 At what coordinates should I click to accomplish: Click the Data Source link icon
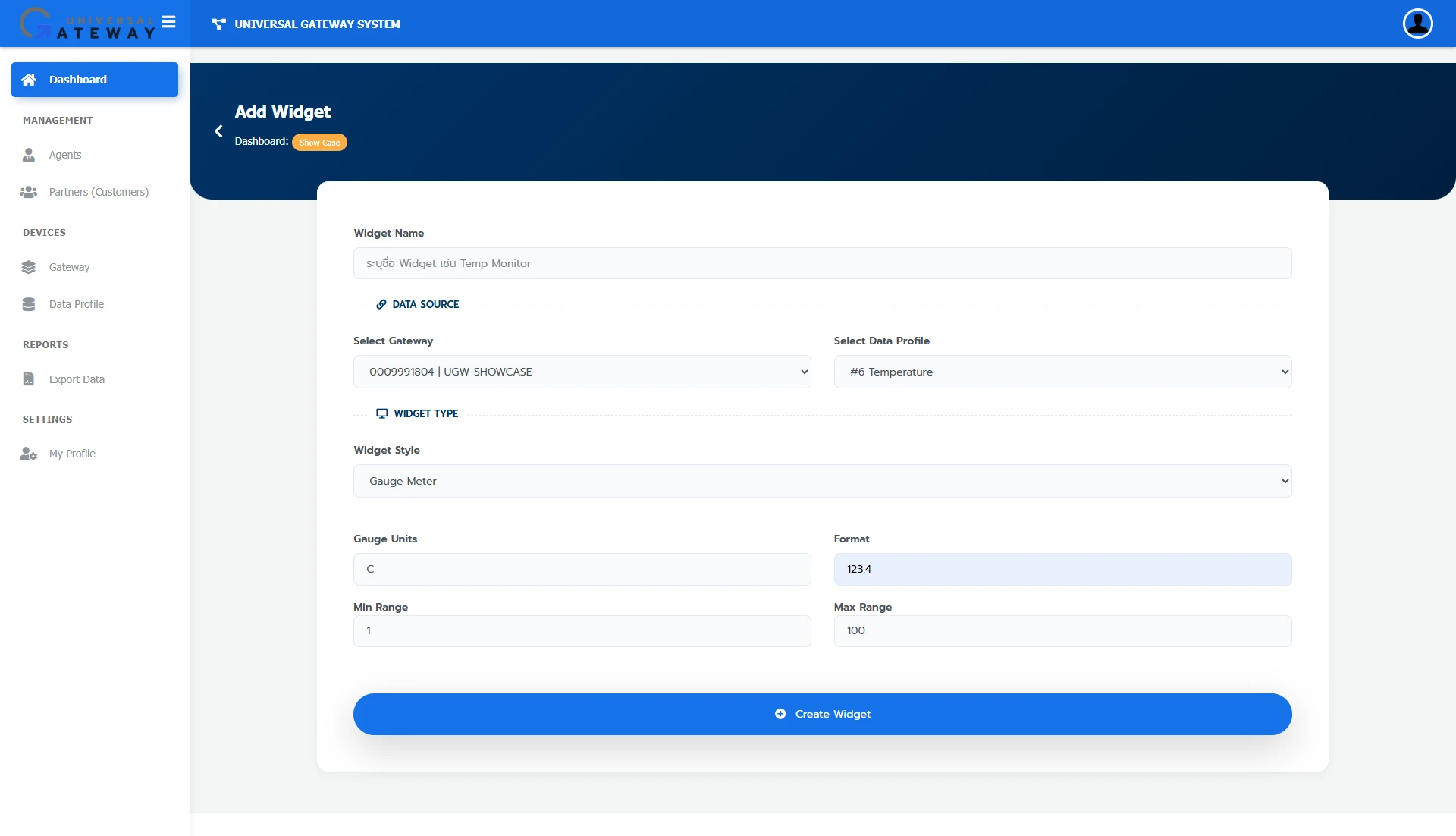coord(381,304)
